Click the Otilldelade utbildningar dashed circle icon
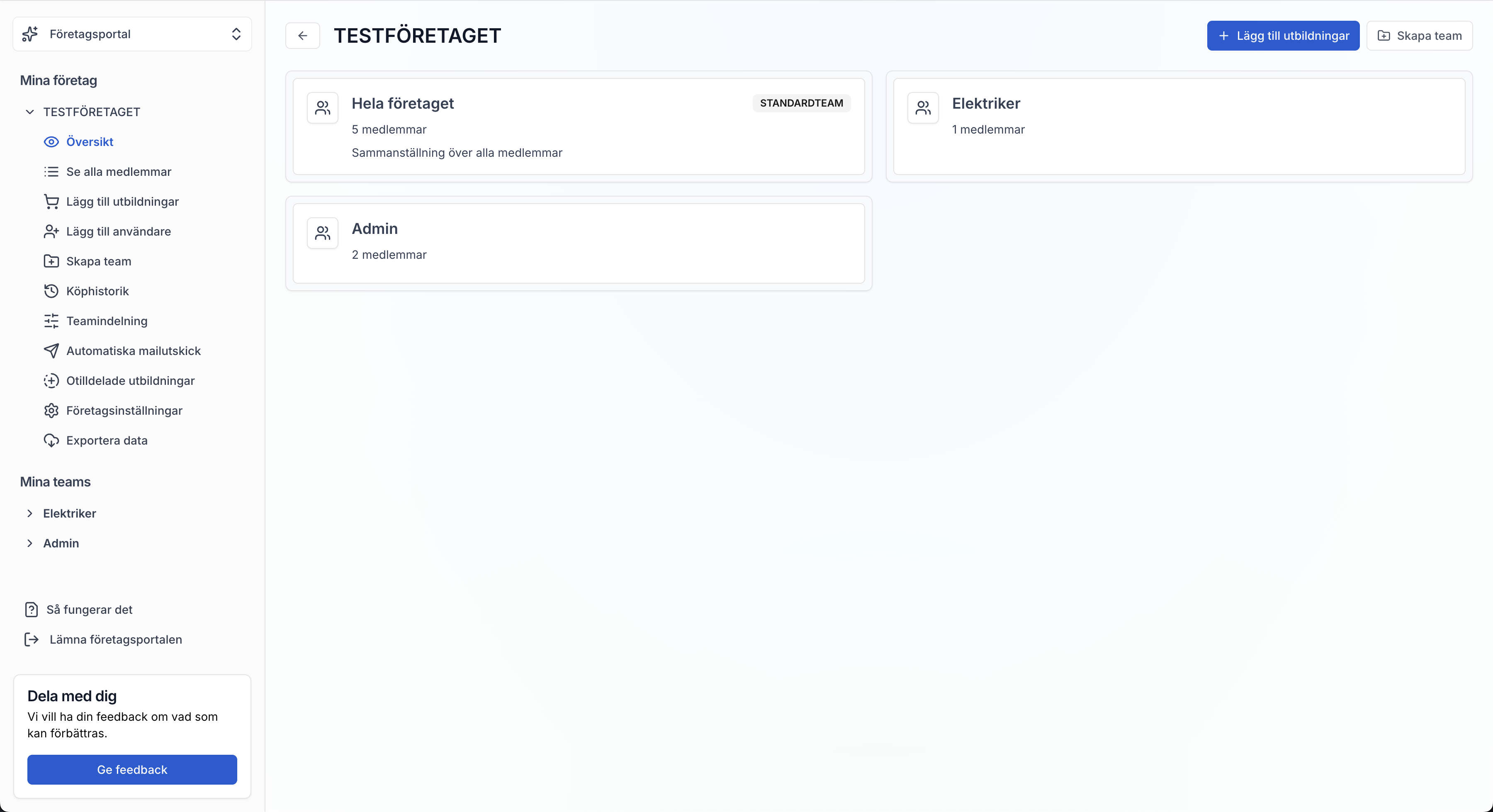 [51, 381]
